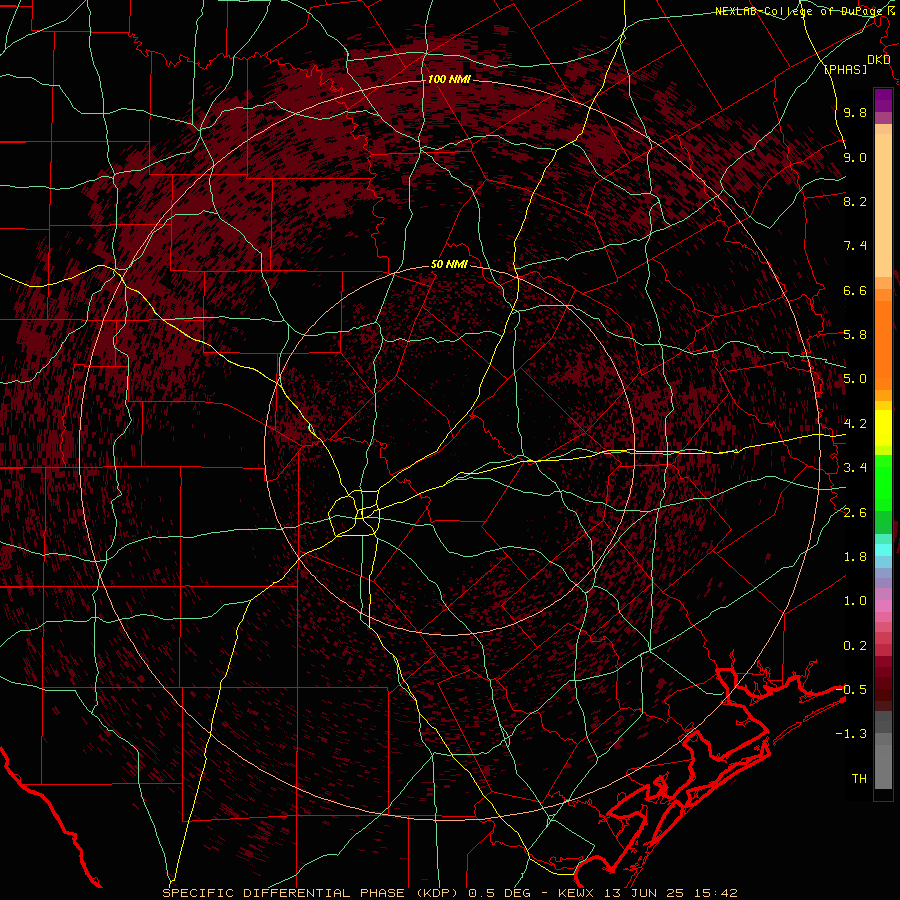Click the 5.8 scale value

(x=855, y=335)
